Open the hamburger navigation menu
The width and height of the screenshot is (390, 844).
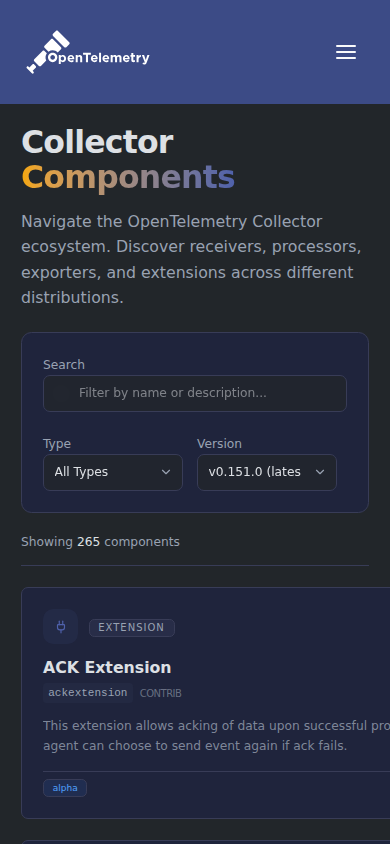346,52
